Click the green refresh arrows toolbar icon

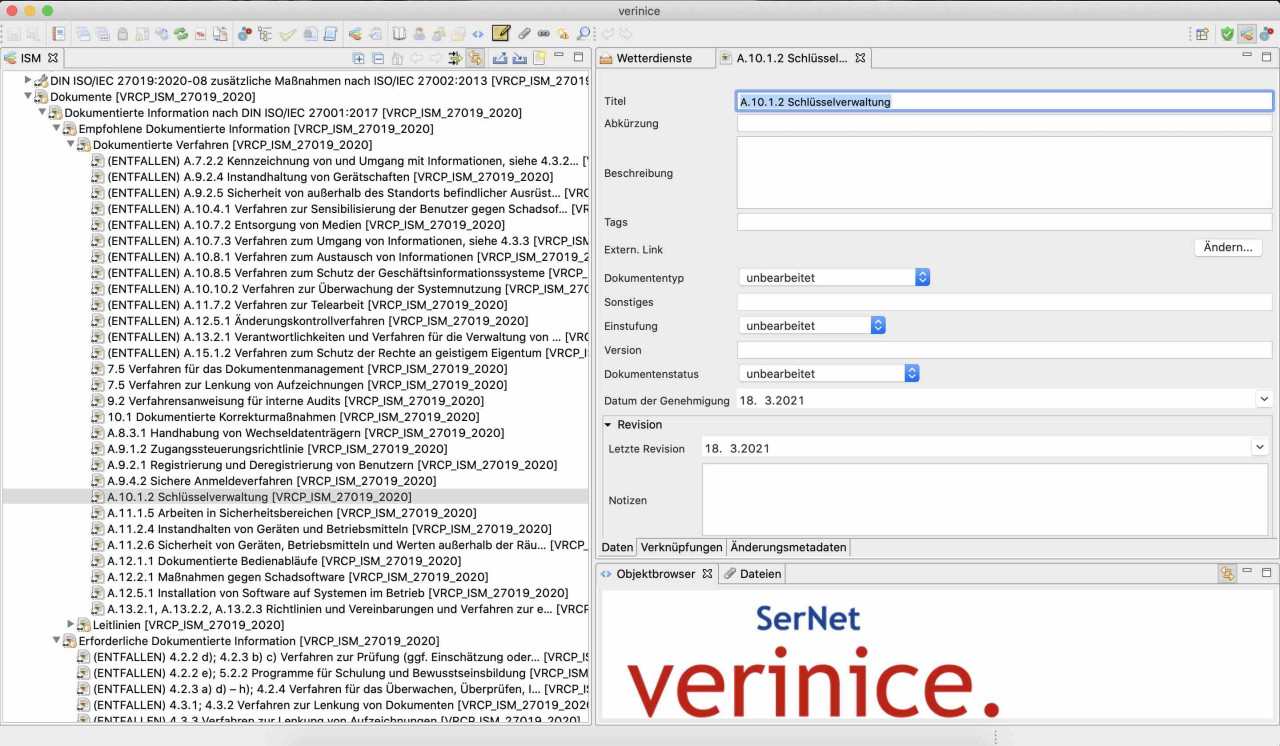(x=180, y=33)
